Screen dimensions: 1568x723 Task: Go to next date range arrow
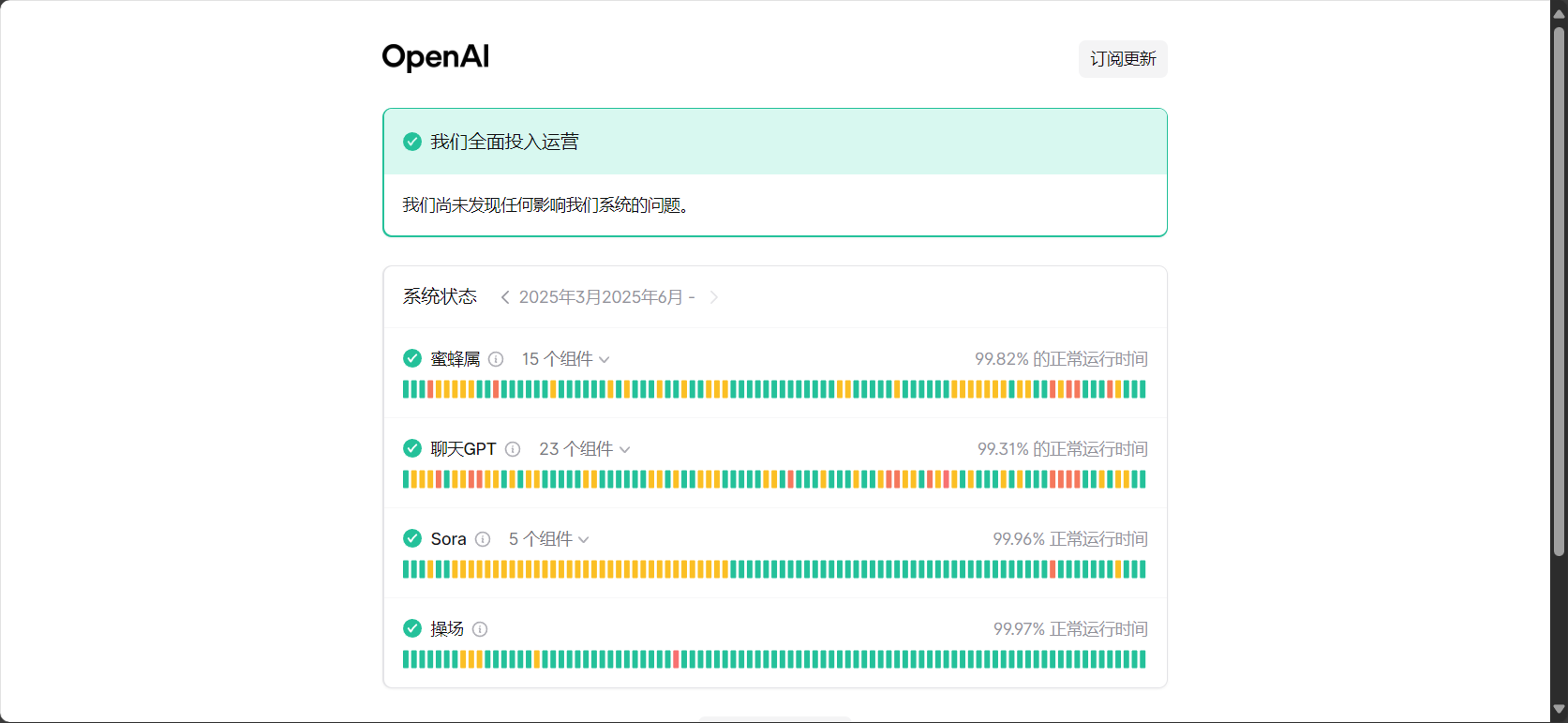[x=714, y=297]
